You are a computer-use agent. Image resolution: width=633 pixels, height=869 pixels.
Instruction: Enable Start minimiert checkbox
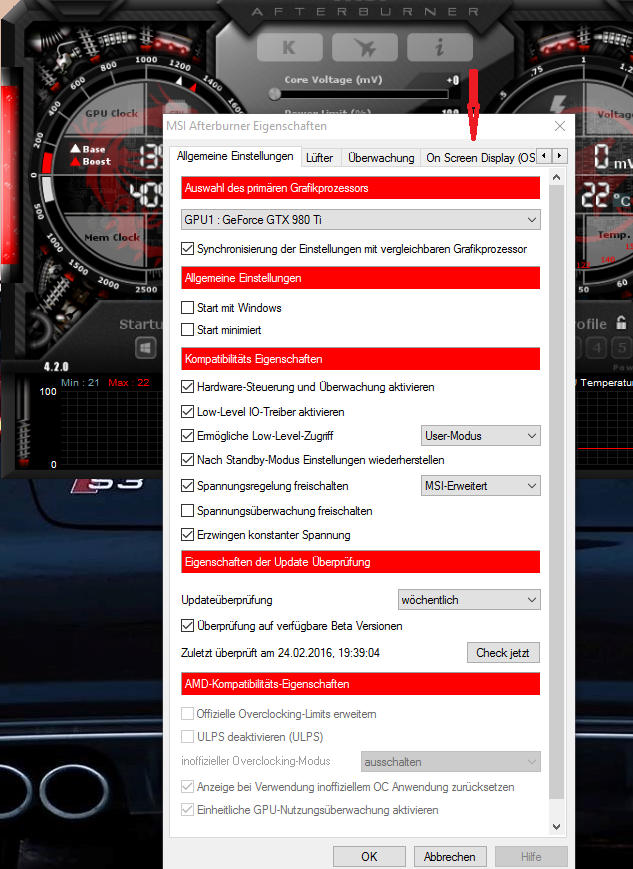click(x=187, y=330)
